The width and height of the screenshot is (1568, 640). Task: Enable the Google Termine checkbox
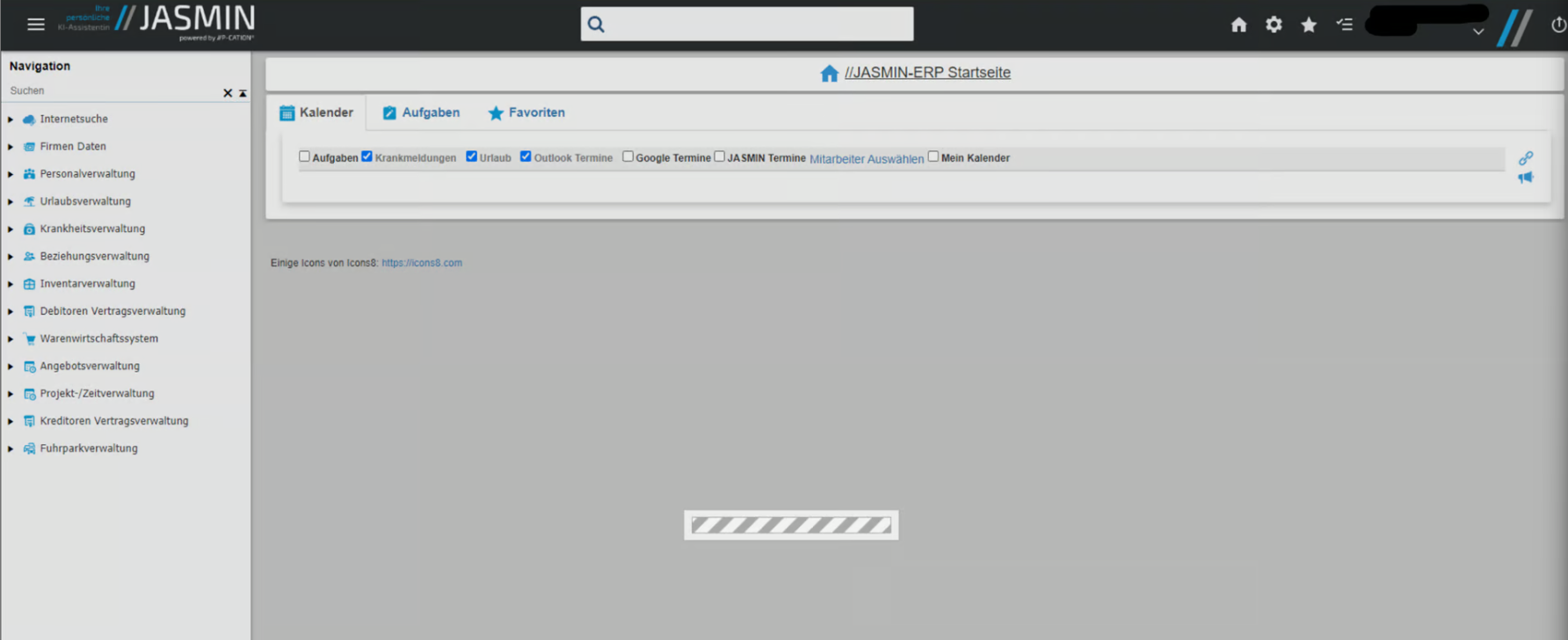(628, 156)
